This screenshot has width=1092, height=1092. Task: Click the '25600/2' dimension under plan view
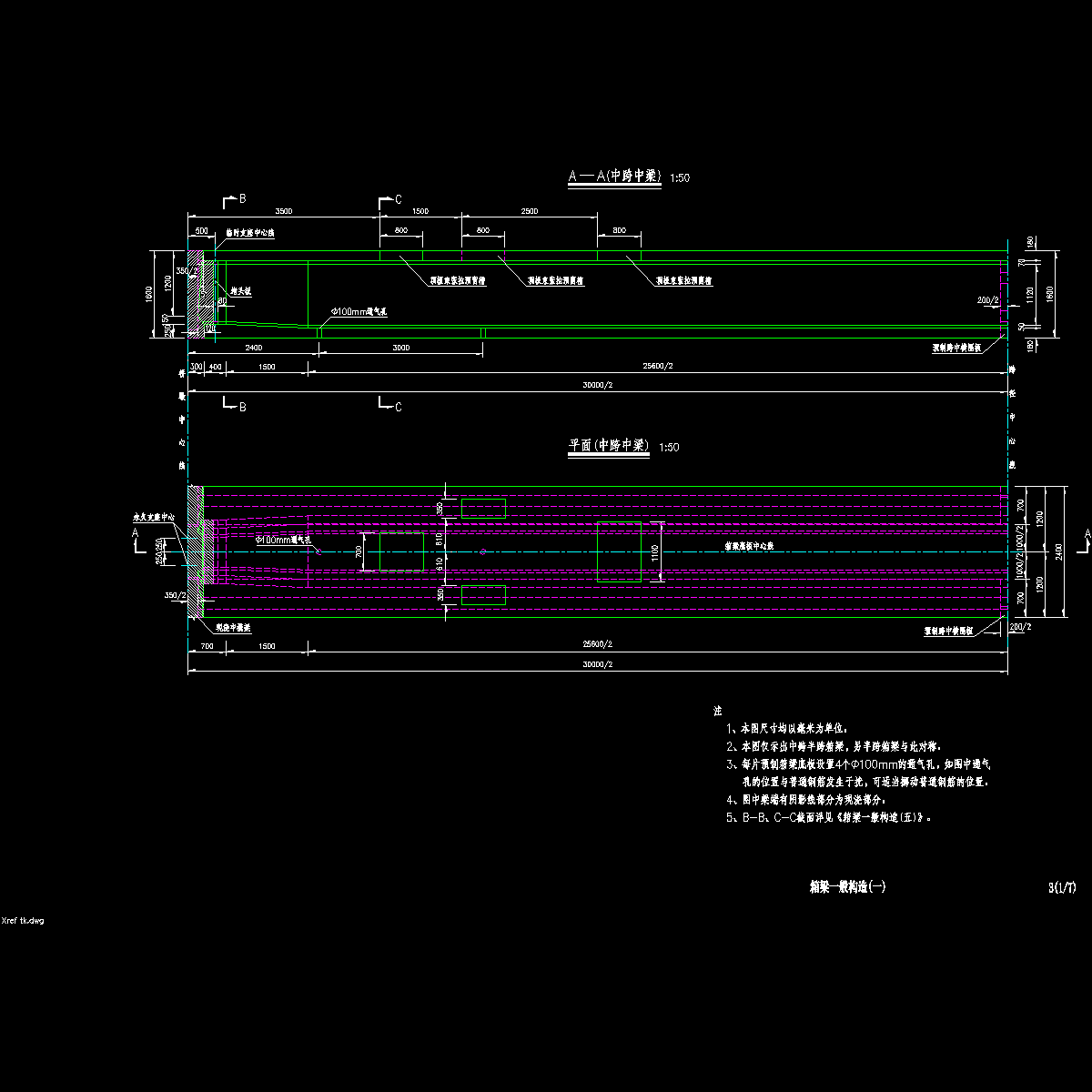(x=597, y=644)
